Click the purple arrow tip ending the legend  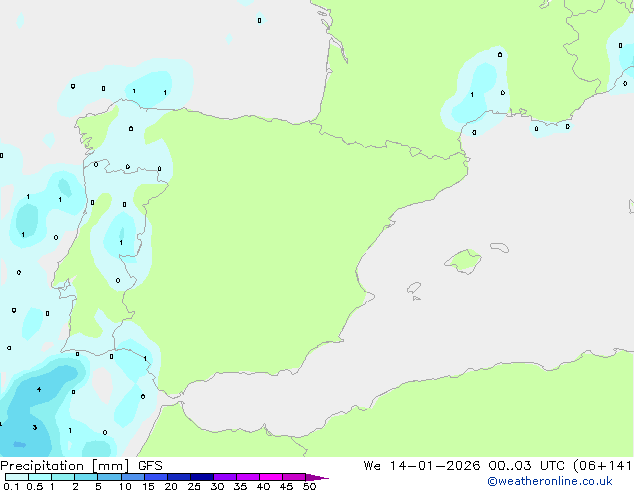(x=317, y=477)
